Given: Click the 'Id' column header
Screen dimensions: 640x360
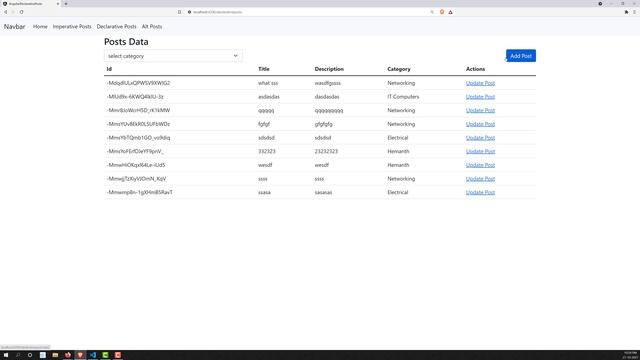Looking at the screenshot, I should click(109, 69).
